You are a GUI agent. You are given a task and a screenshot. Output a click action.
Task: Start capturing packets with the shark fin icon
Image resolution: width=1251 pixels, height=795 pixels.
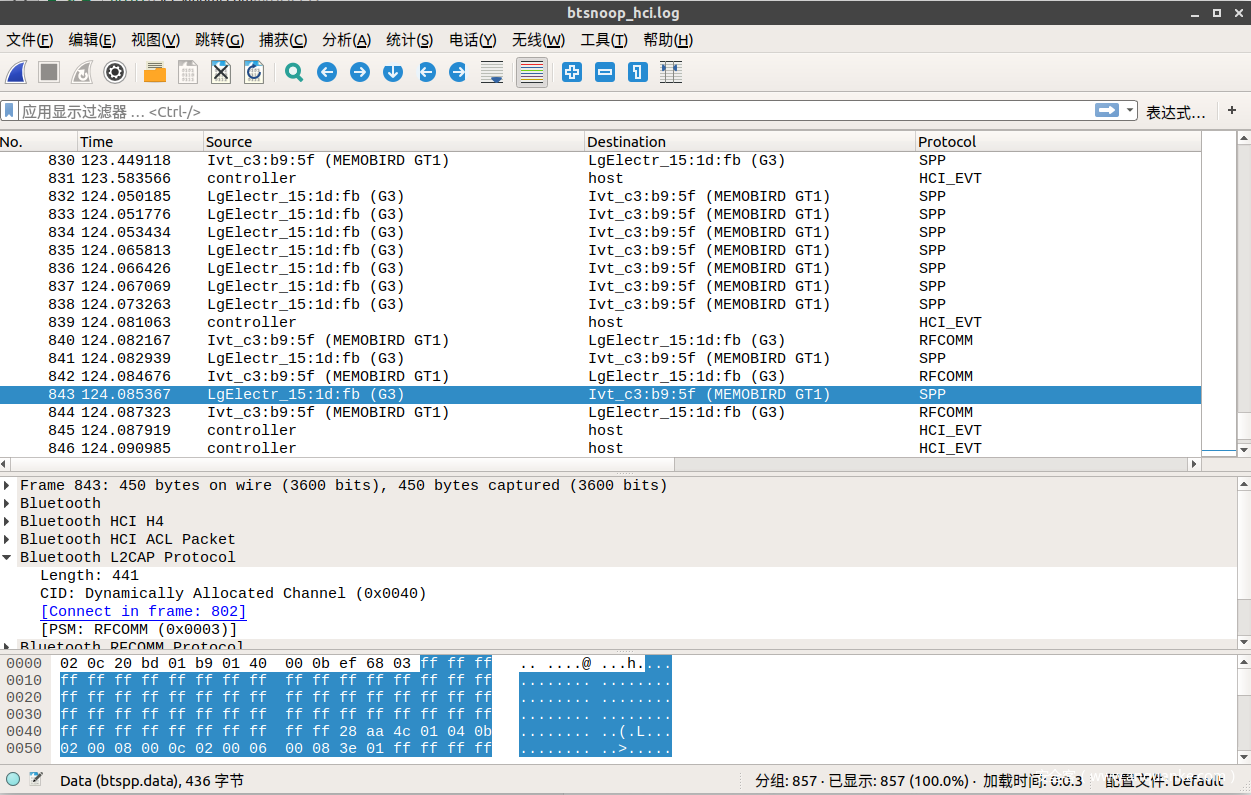coord(16,72)
